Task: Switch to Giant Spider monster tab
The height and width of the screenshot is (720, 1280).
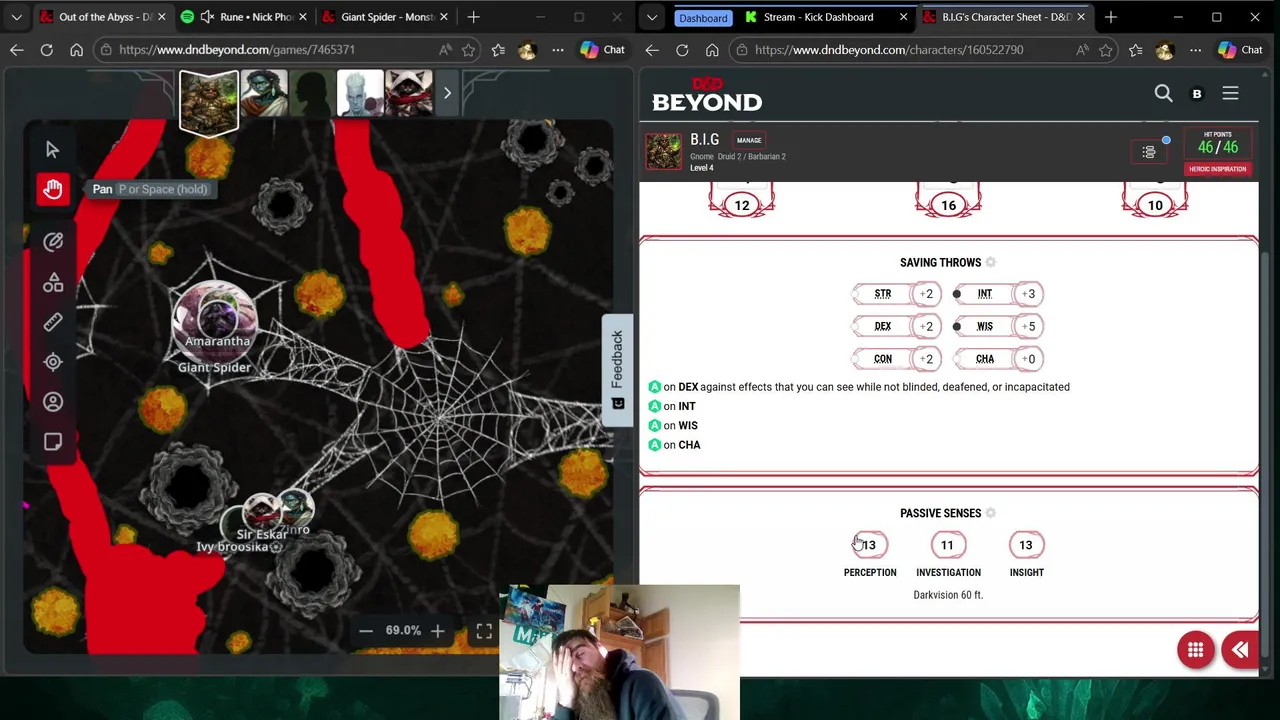Action: [x=385, y=17]
